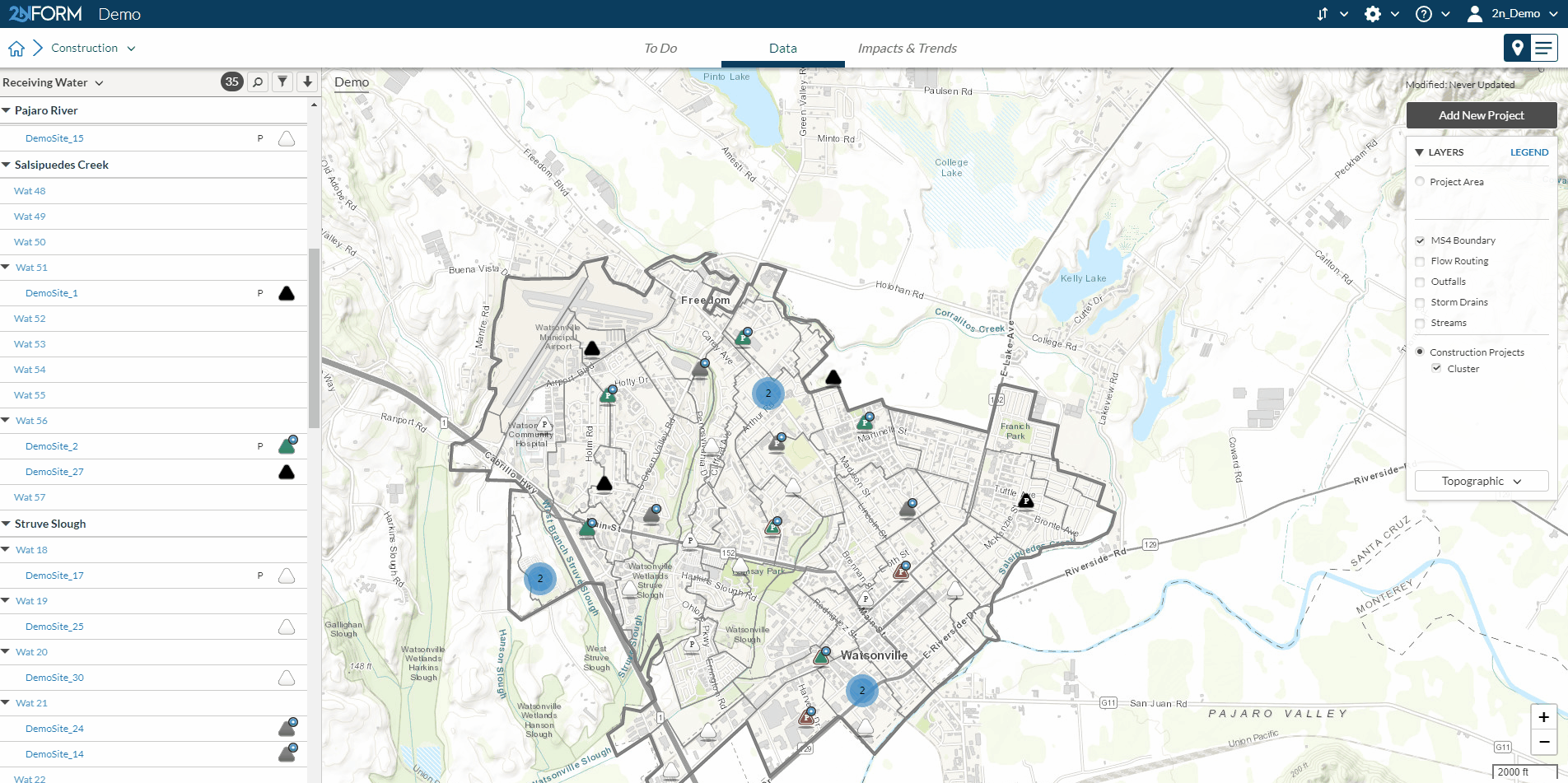The image size is (1568, 783).
Task: Click DemoSite_27 black status icon
Action: coord(287,472)
